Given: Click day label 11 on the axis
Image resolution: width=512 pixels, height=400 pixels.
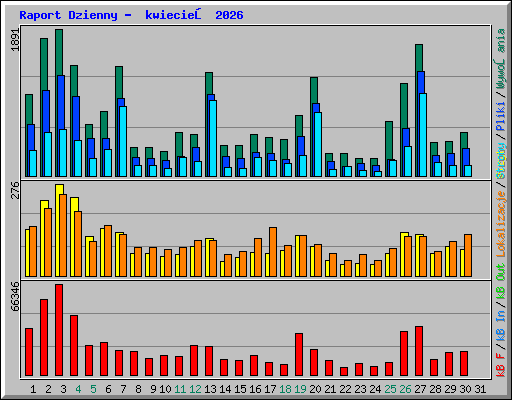Looking at the screenshot, I should (180, 389).
